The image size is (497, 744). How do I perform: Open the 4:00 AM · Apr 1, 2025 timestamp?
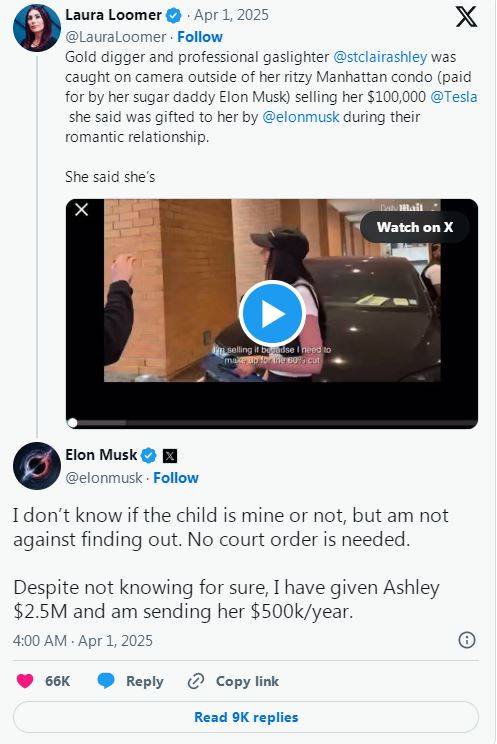tap(83, 641)
